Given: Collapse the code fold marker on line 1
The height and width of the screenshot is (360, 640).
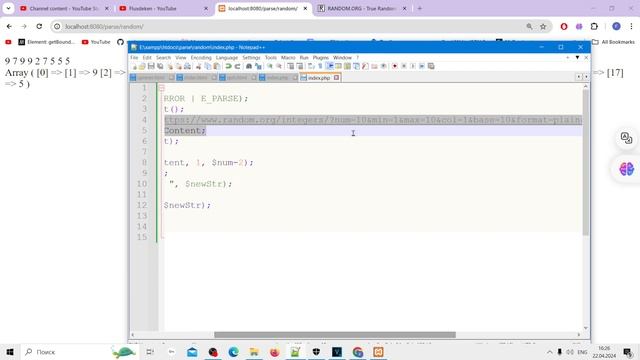Looking at the screenshot, I should (162, 88).
